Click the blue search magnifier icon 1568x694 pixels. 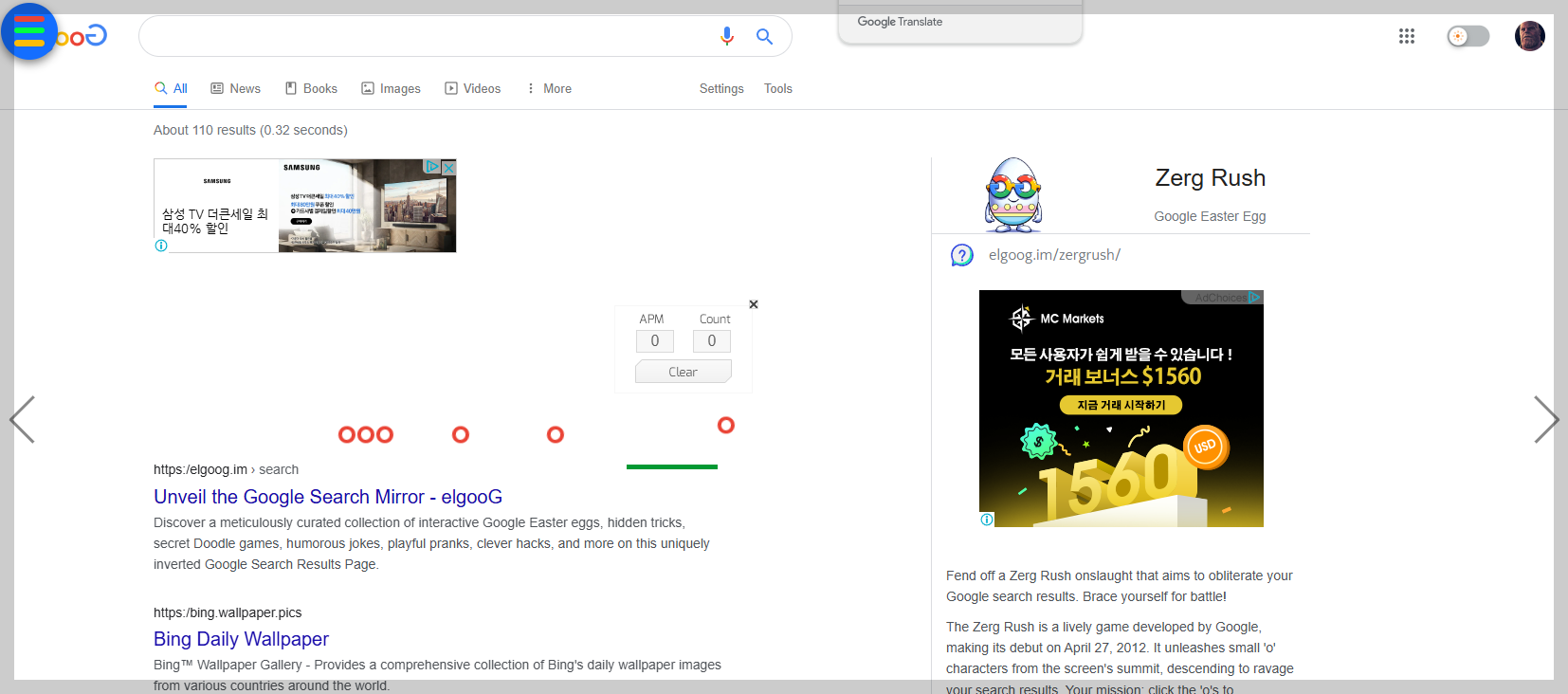click(x=764, y=36)
